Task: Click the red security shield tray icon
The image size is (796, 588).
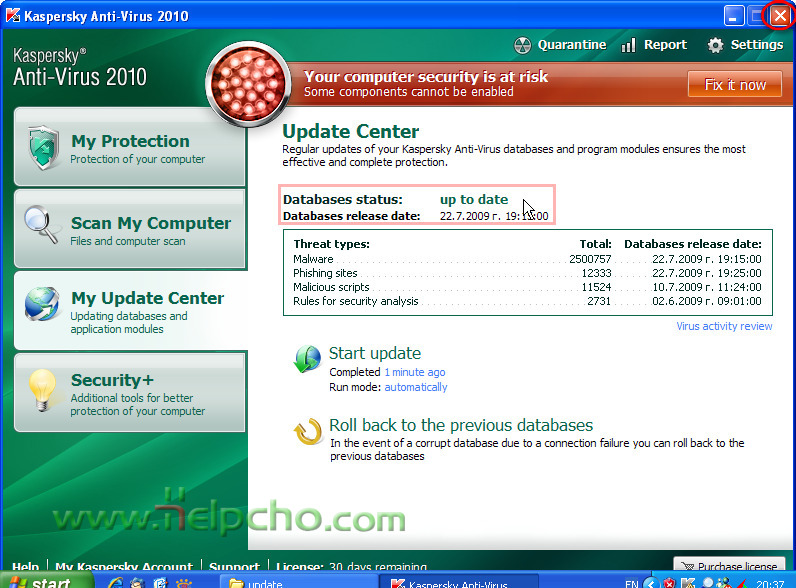Action: (x=670, y=583)
